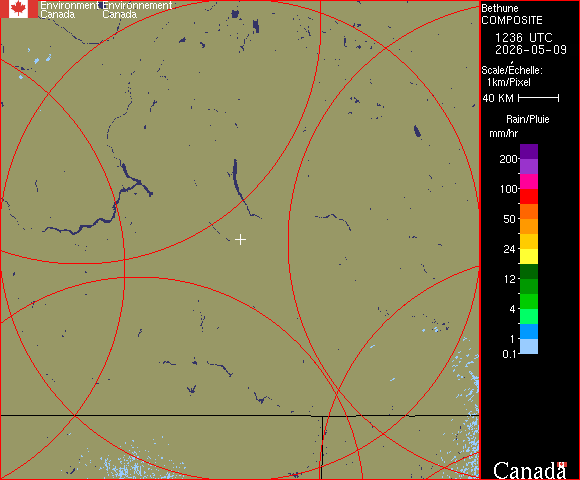Click the Environnement Canada French text
Viewport: 580px width, 480px height.
137,10
